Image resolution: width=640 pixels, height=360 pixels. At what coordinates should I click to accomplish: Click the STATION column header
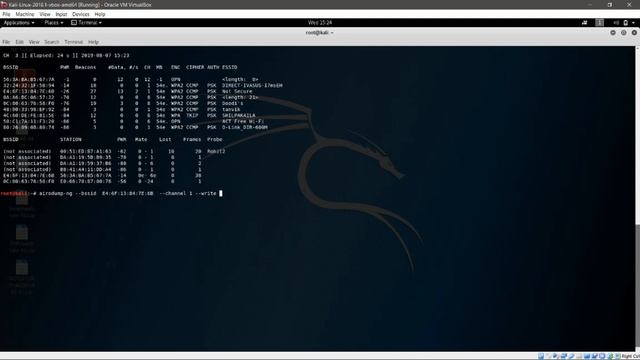[x=71, y=140]
